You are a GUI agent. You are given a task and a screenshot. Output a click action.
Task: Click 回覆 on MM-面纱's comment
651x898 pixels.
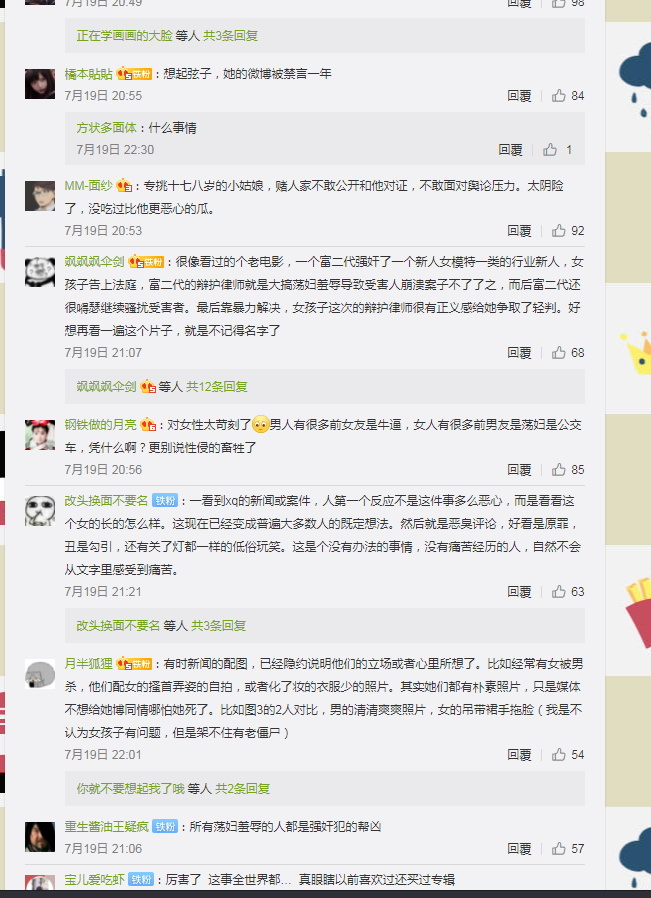tap(519, 231)
